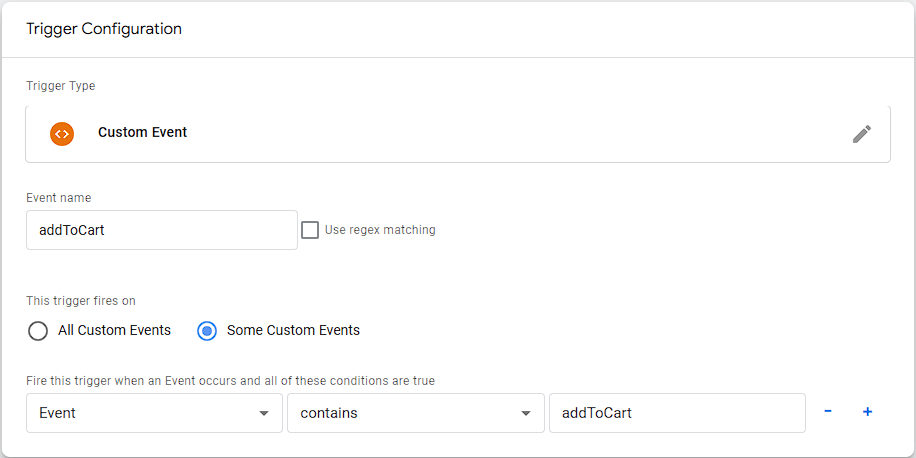Remove the condition row with the minus icon
Image resolution: width=916 pixels, height=458 pixels.
pyautogui.click(x=828, y=412)
